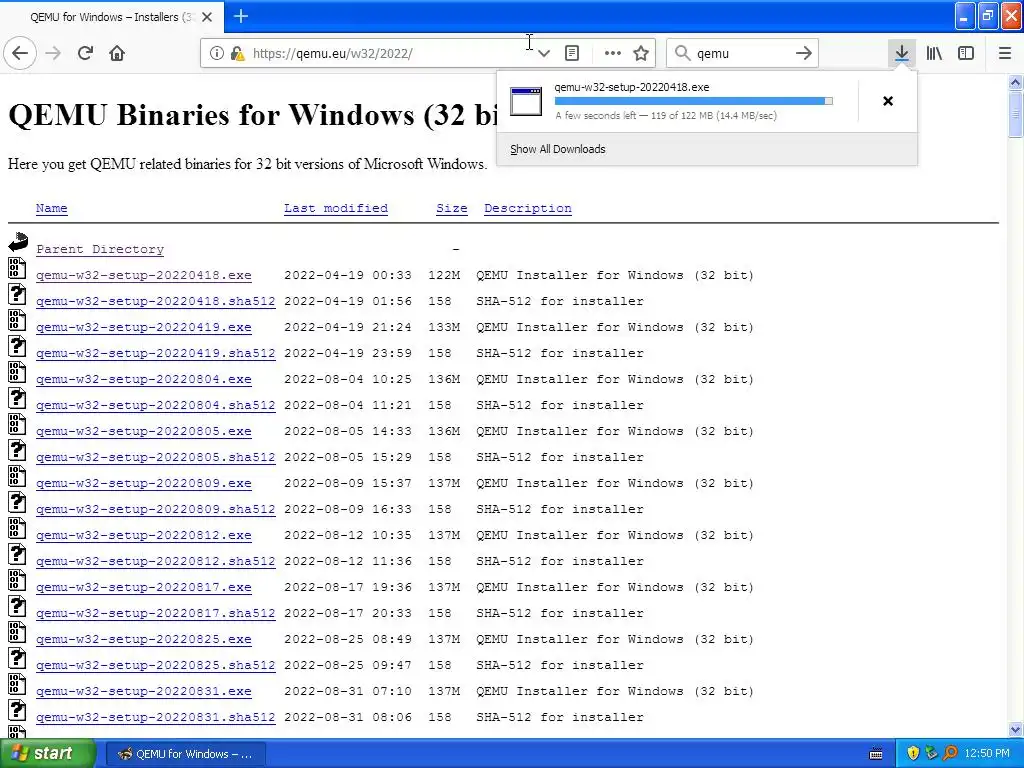Download qemu-w32-setup-20220805.exe

(x=144, y=432)
